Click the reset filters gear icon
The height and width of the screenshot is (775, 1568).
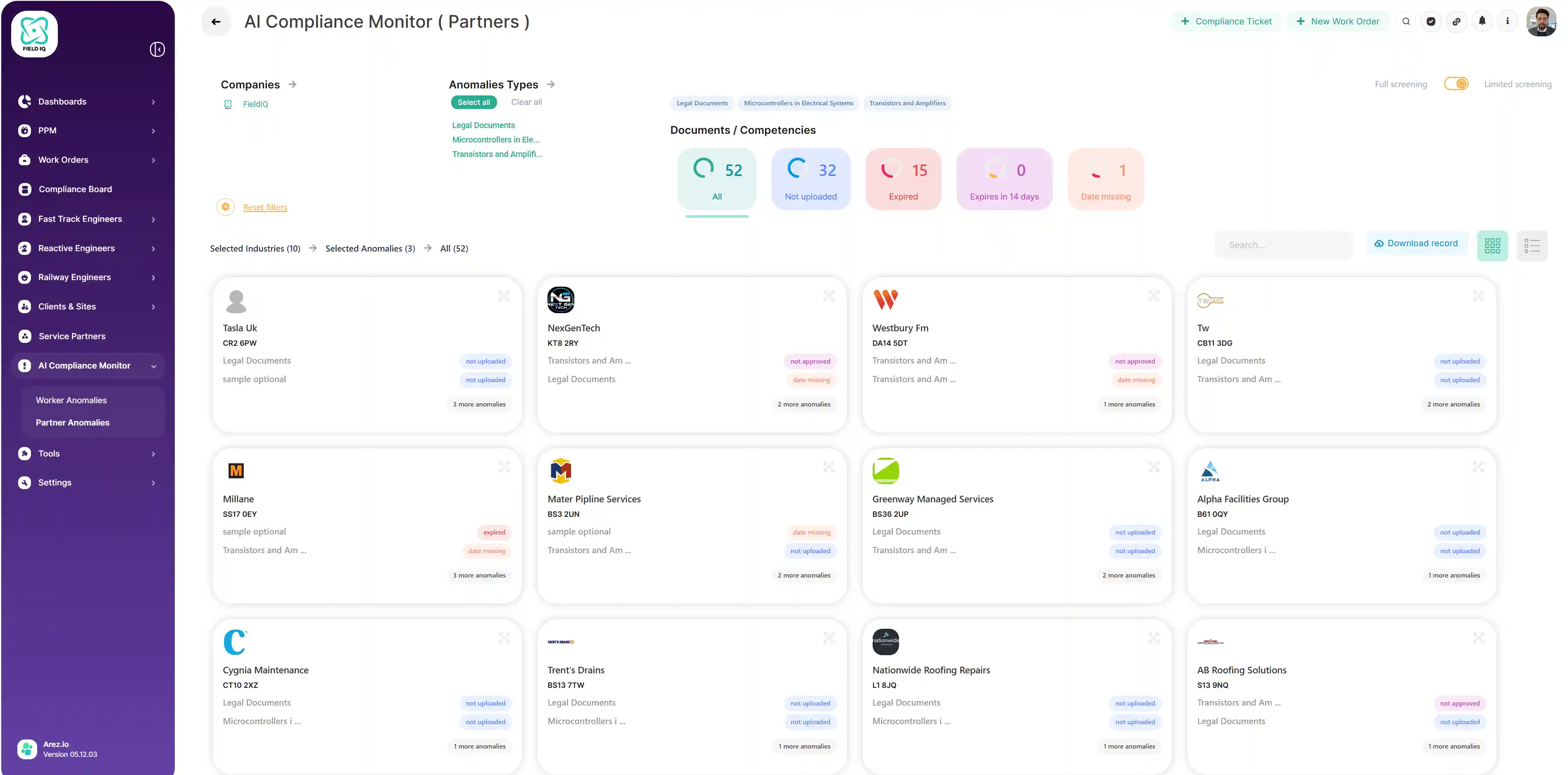(x=226, y=207)
